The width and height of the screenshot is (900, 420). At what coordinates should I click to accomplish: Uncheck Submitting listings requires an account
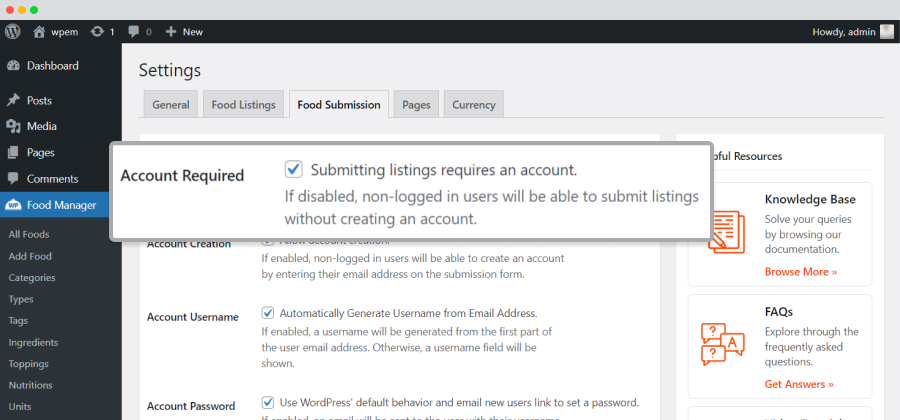(x=293, y=169)
